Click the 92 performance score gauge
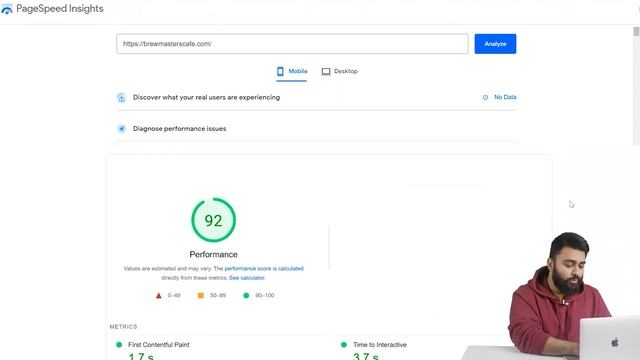 point(213,220)
